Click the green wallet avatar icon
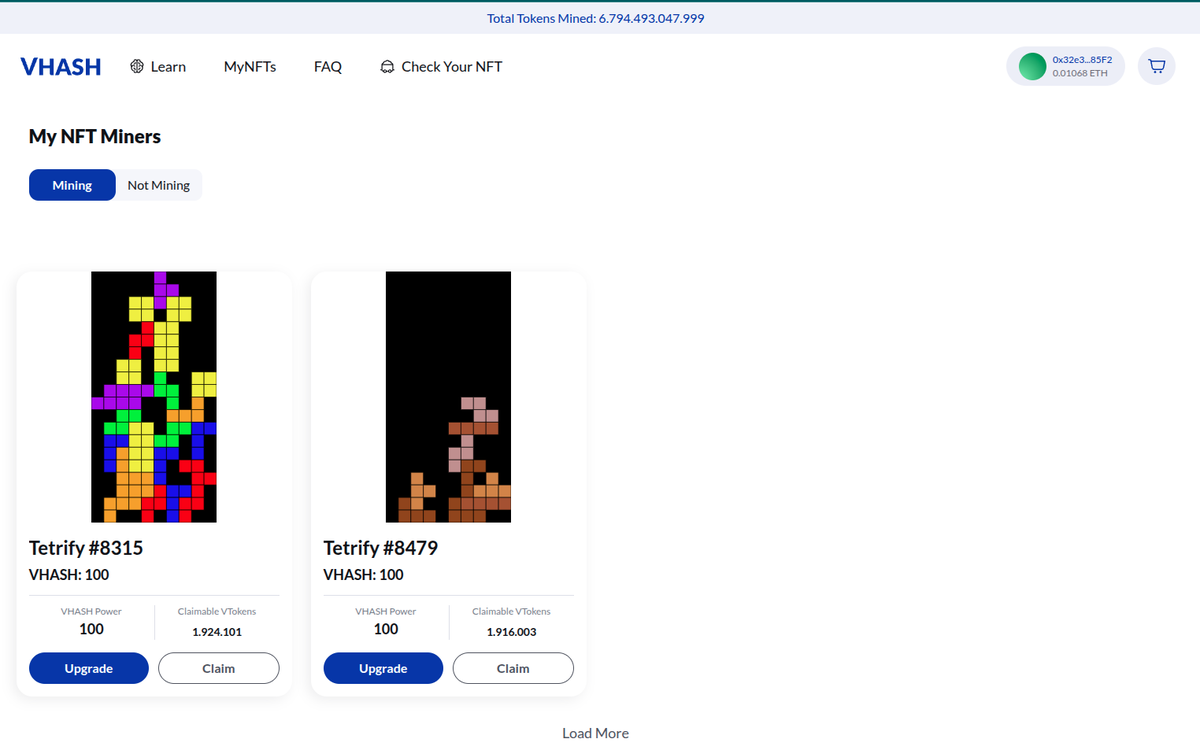This screenshot has width=1200, height=750. [x=1032, y=67]
